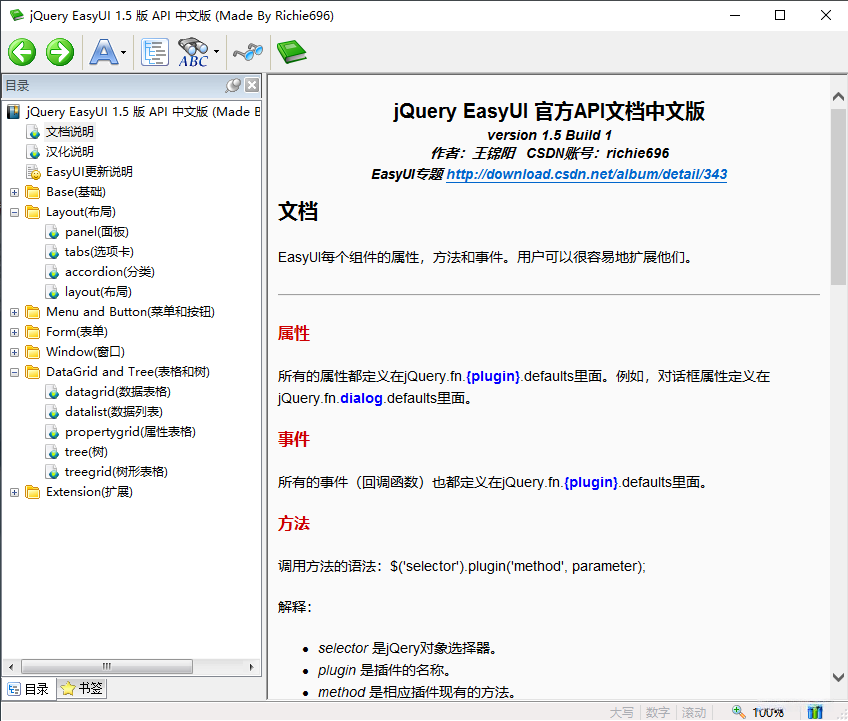Screen dimensions: 848x721
Task: Click the app book icon in title bar
Action: click(16, 16)
